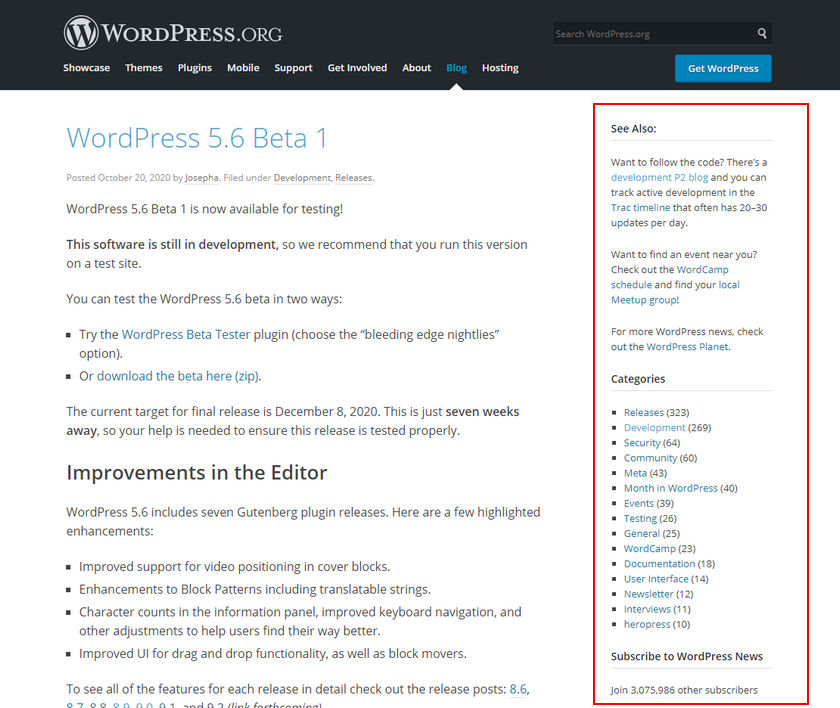Click the drag and drop functionality bullet
This screenshot has height=708, width=840.
click(273, 653)
